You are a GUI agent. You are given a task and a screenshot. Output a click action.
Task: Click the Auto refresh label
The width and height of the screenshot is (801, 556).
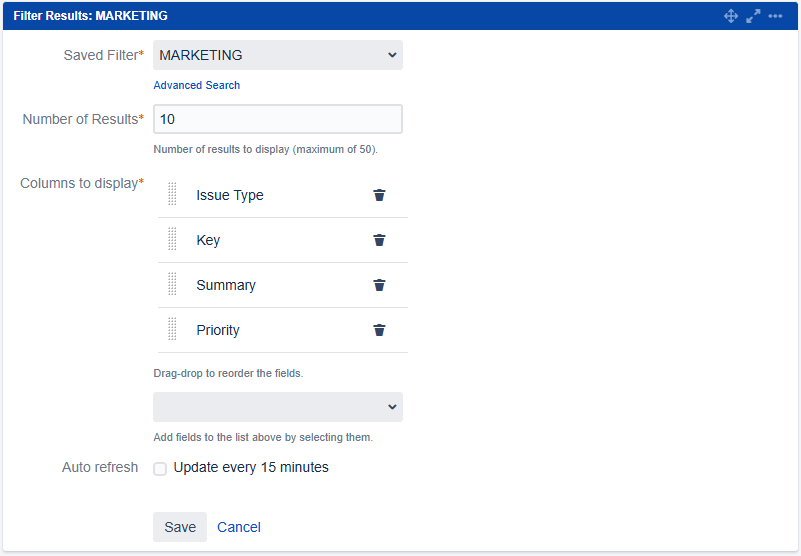pyautogui.click(x=100, y=467)
